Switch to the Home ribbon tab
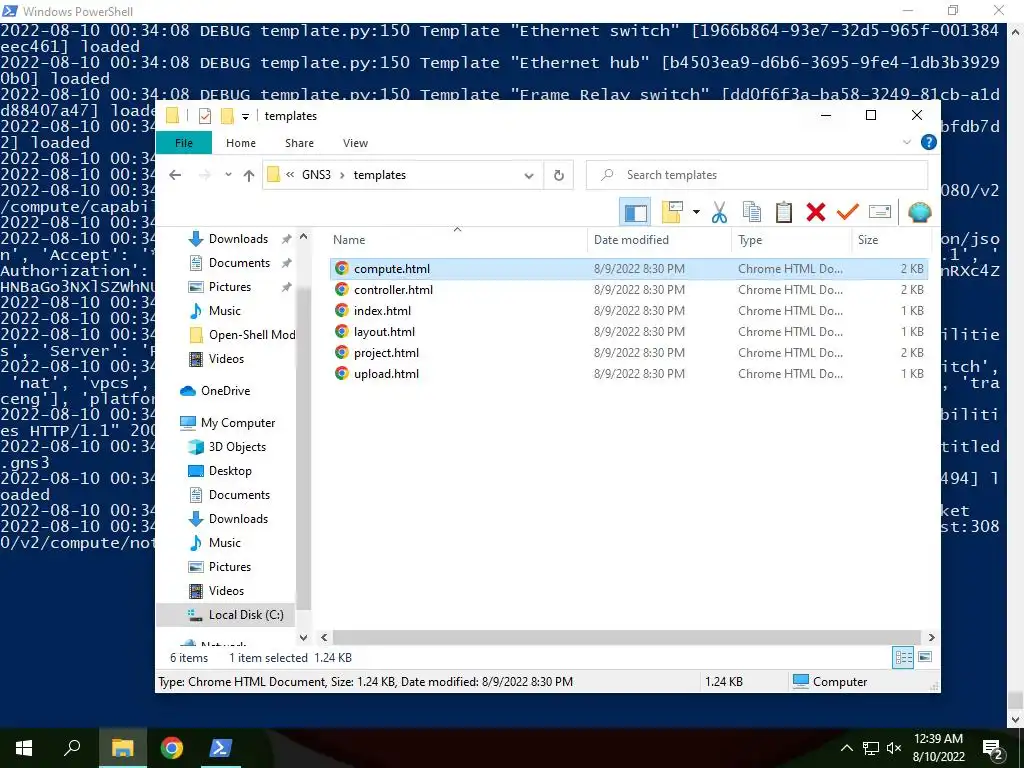This screenshot has width=1024, height=768. point(241,143)
